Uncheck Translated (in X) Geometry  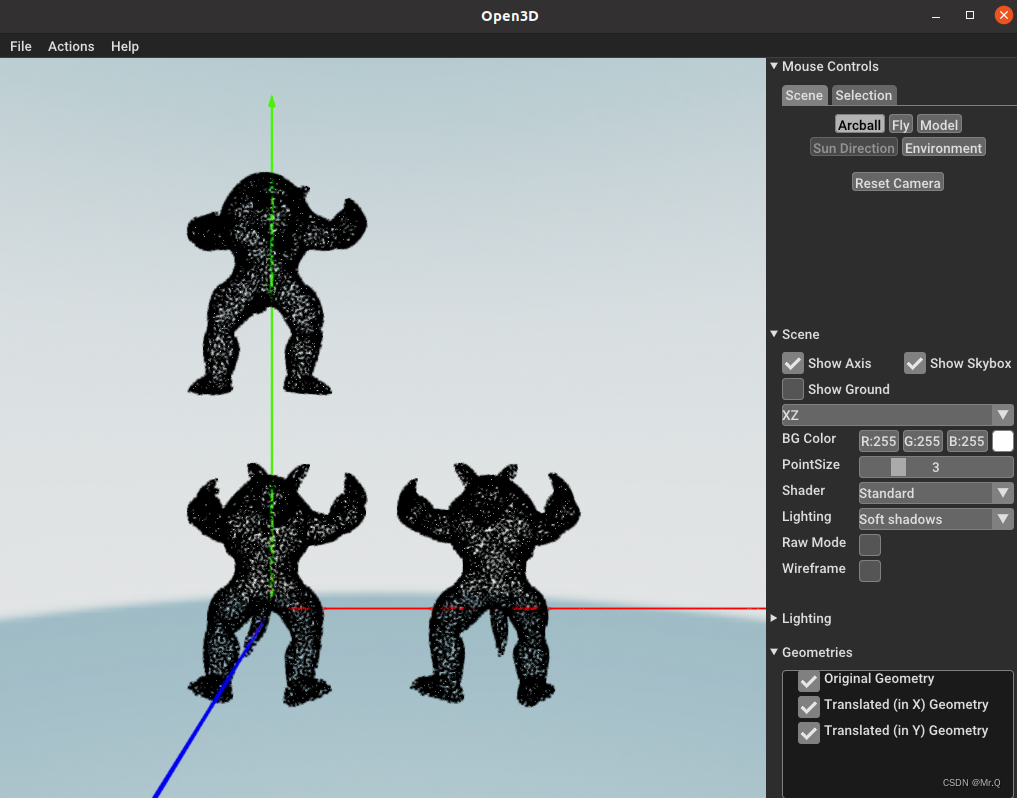tap(807, 707)
